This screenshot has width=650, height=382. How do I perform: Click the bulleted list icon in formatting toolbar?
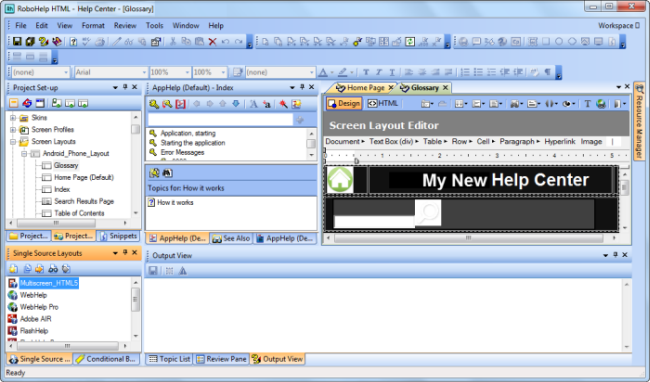[x=478, y=72]
